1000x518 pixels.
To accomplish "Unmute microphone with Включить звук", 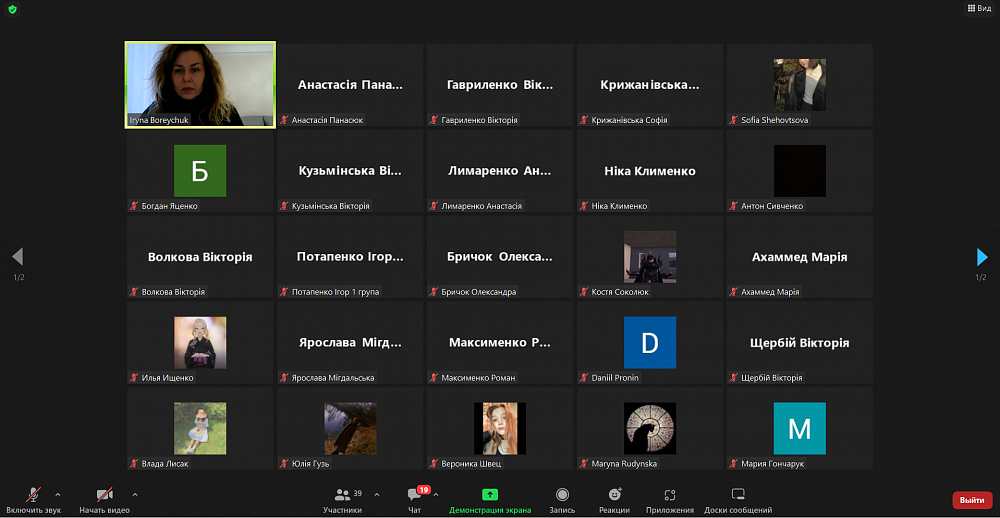I will click(x=34, y=500).
